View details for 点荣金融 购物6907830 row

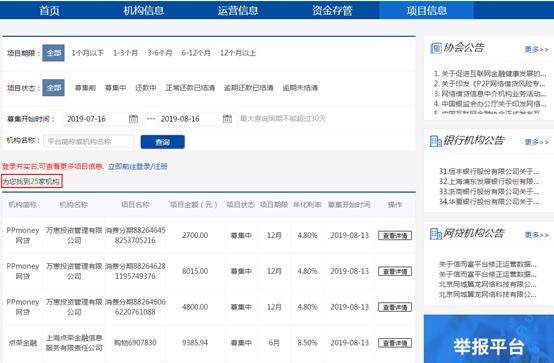point(395,343)
